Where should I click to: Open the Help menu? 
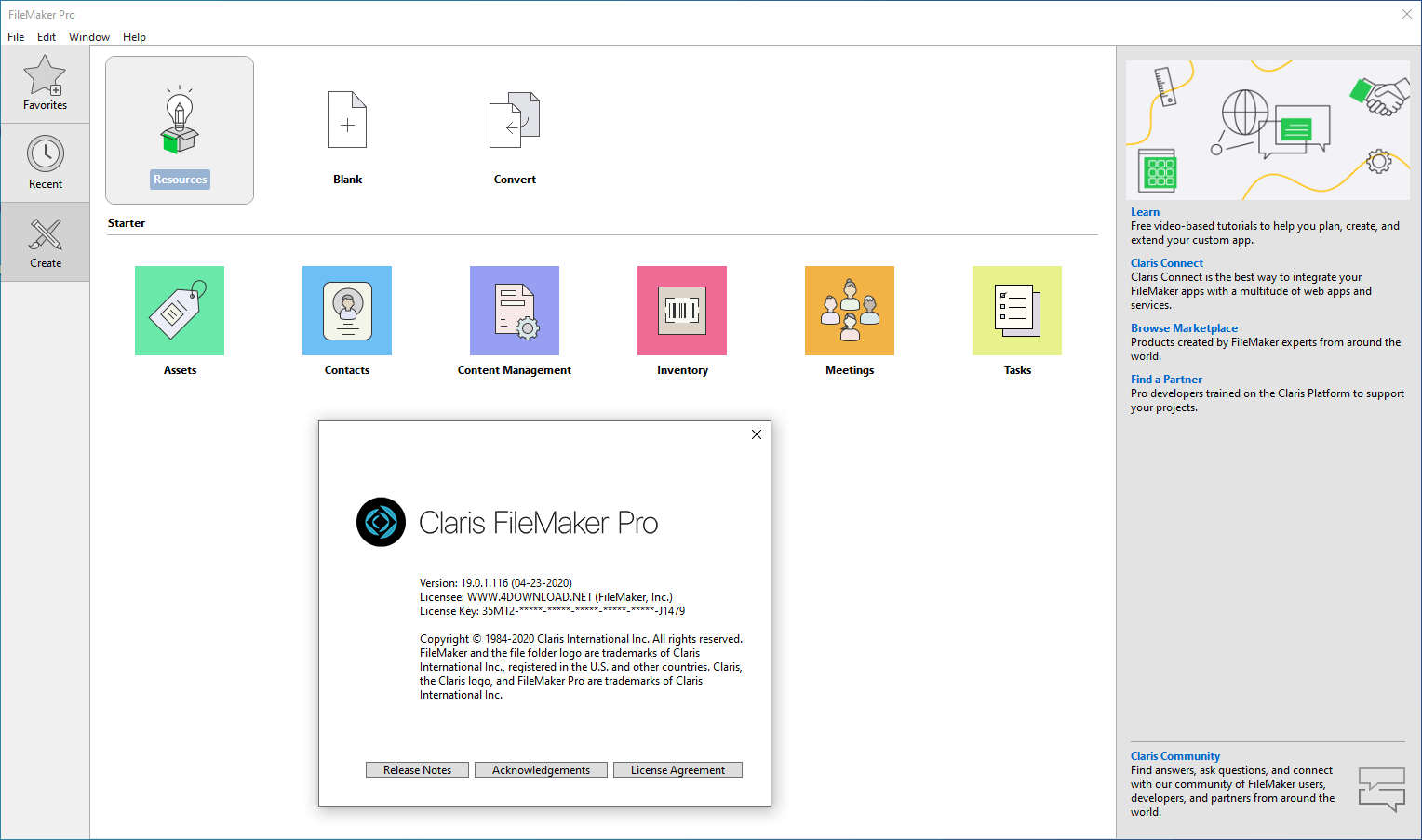point(134,36)
